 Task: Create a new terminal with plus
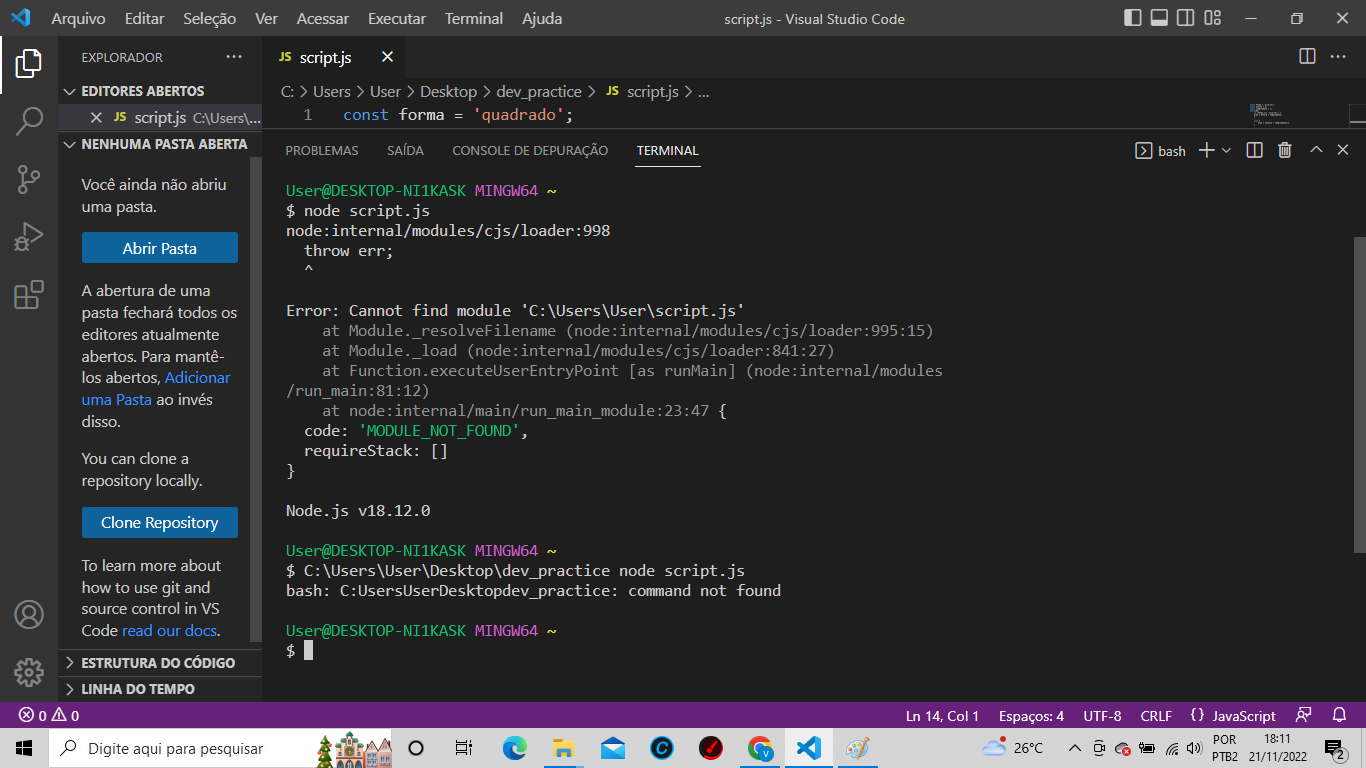(x=1206, y=150)
